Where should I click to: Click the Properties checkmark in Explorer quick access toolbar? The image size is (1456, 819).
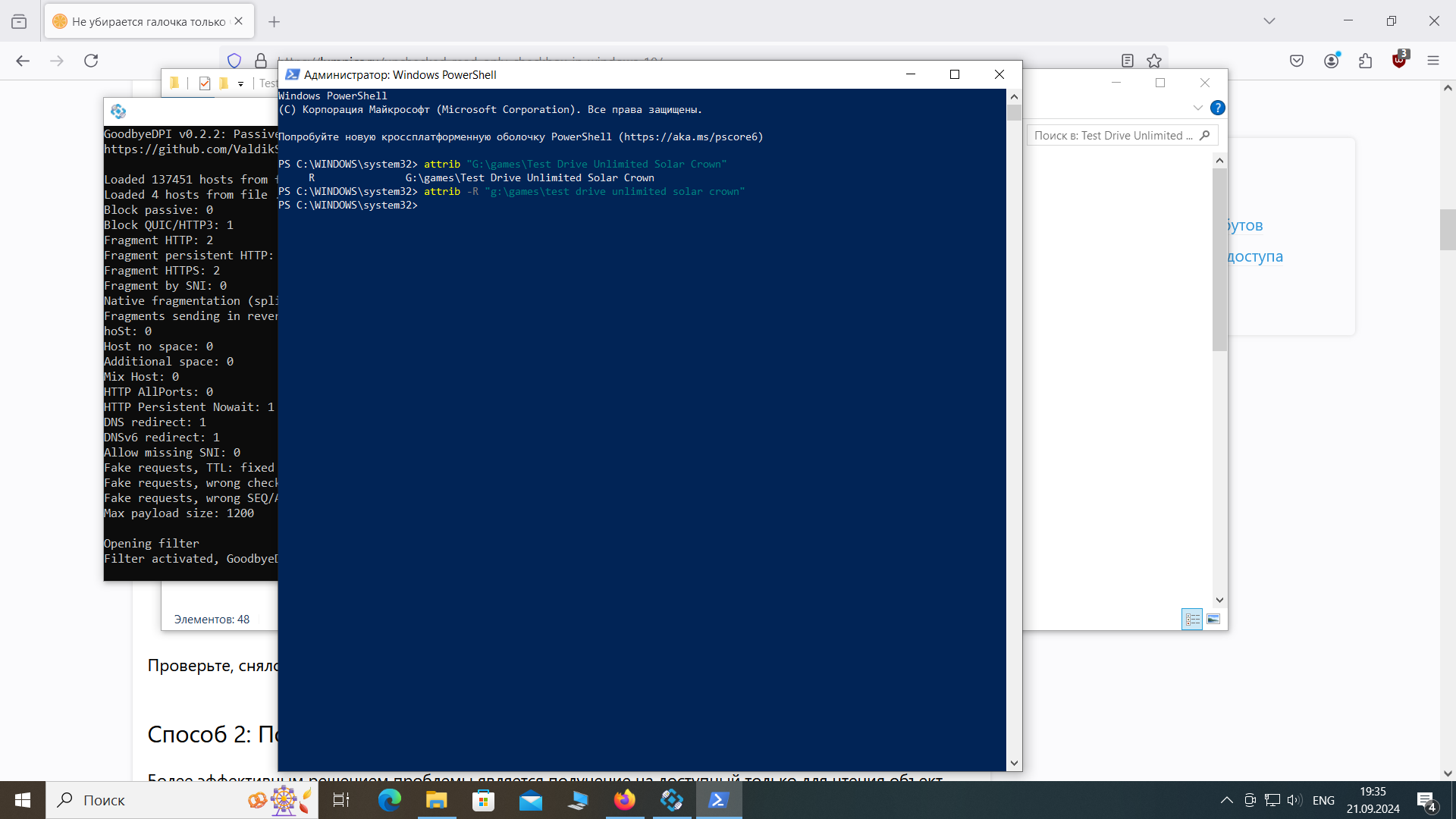pos(205,83)
